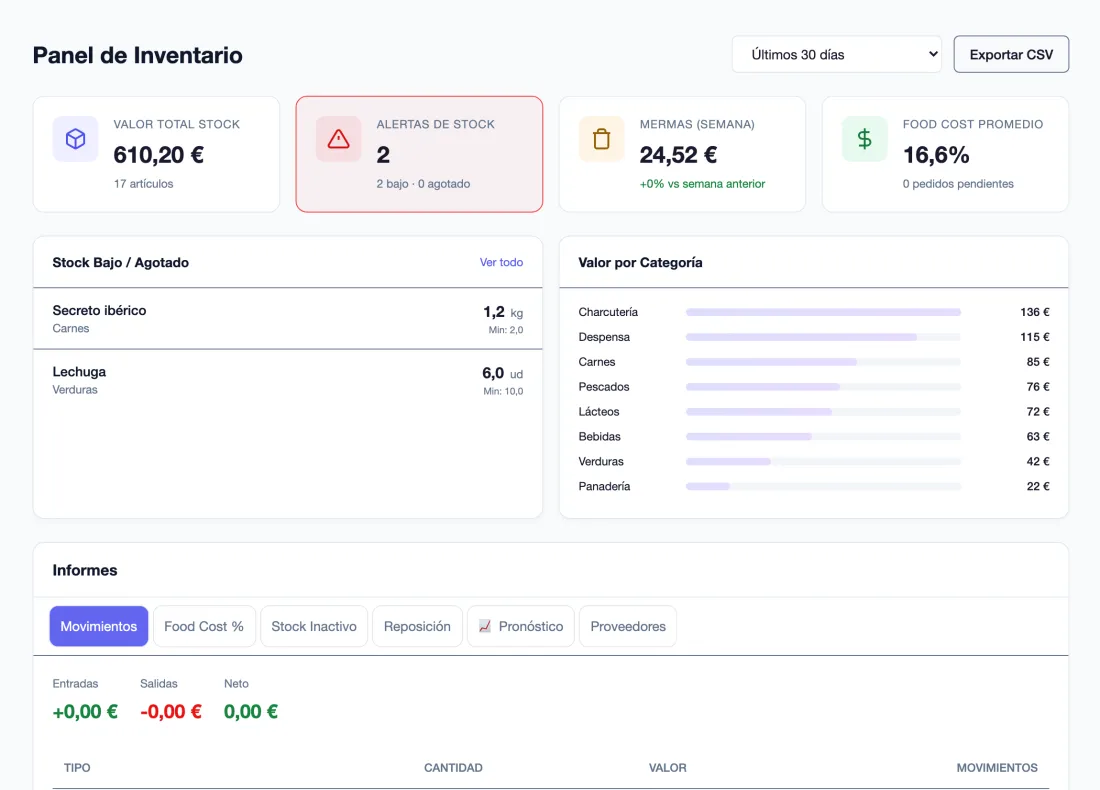Open the Últimos 30 días period dropdown

pos(836,54)
